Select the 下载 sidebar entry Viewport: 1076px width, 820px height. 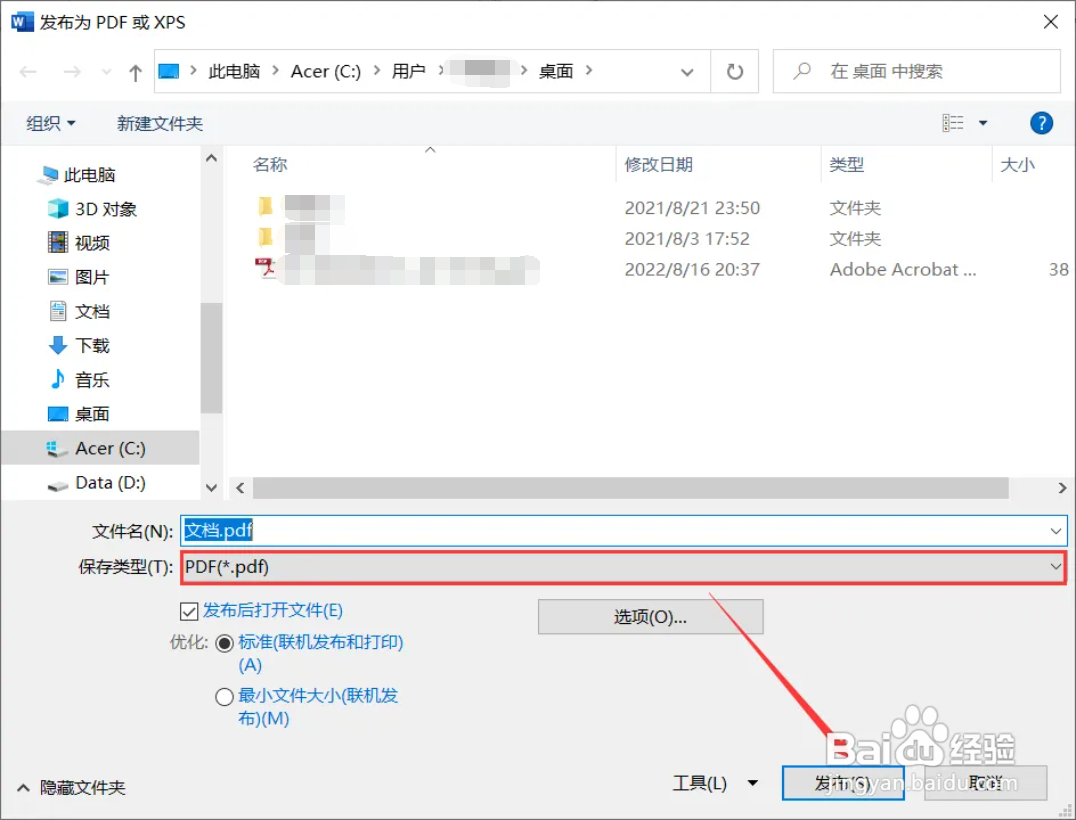(88, 345)
